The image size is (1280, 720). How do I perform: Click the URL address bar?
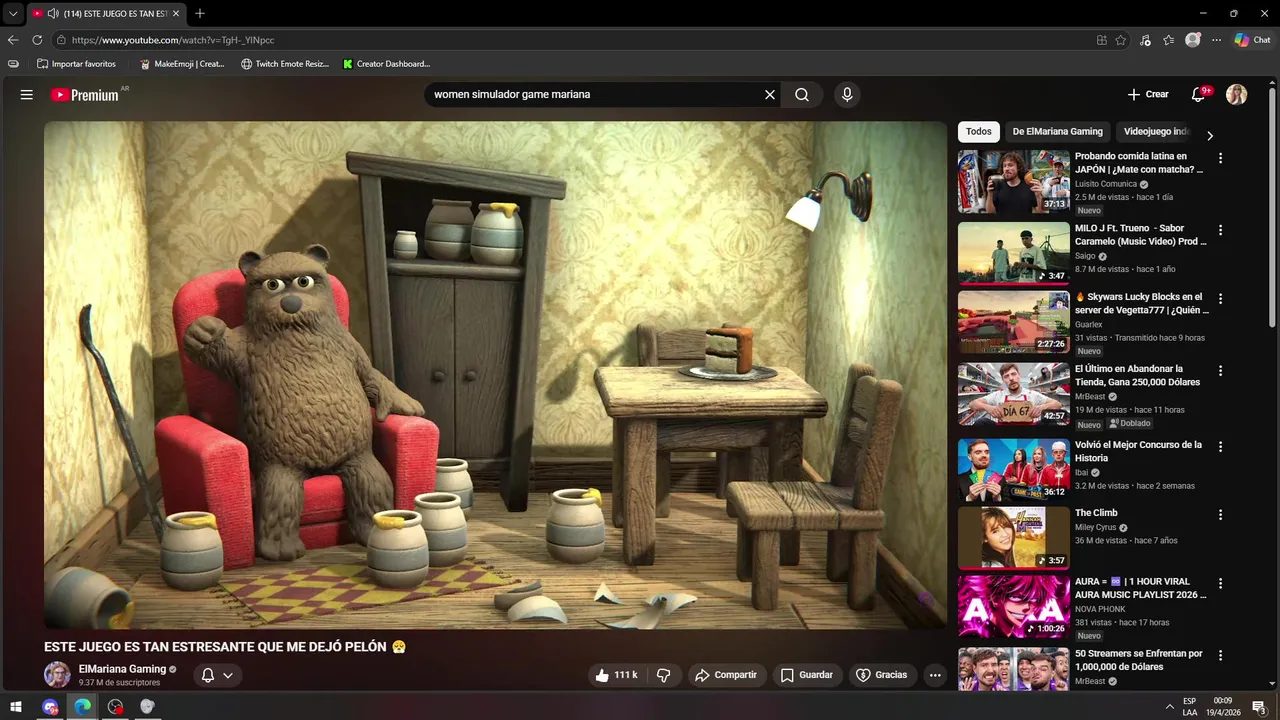coord(570,40)
